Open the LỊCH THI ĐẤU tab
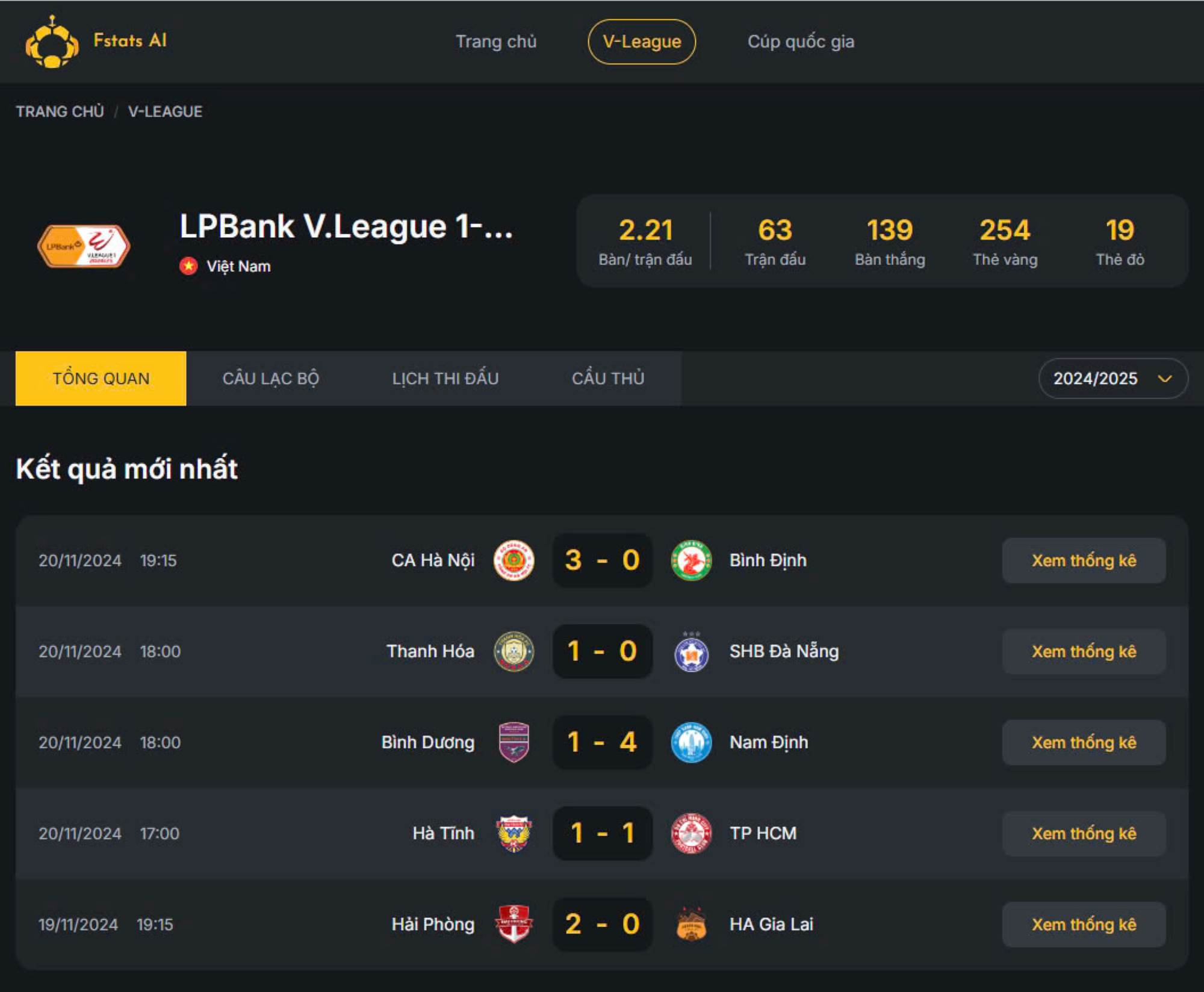The width and height of the screenshot is (1204, 992). (444, 378)
